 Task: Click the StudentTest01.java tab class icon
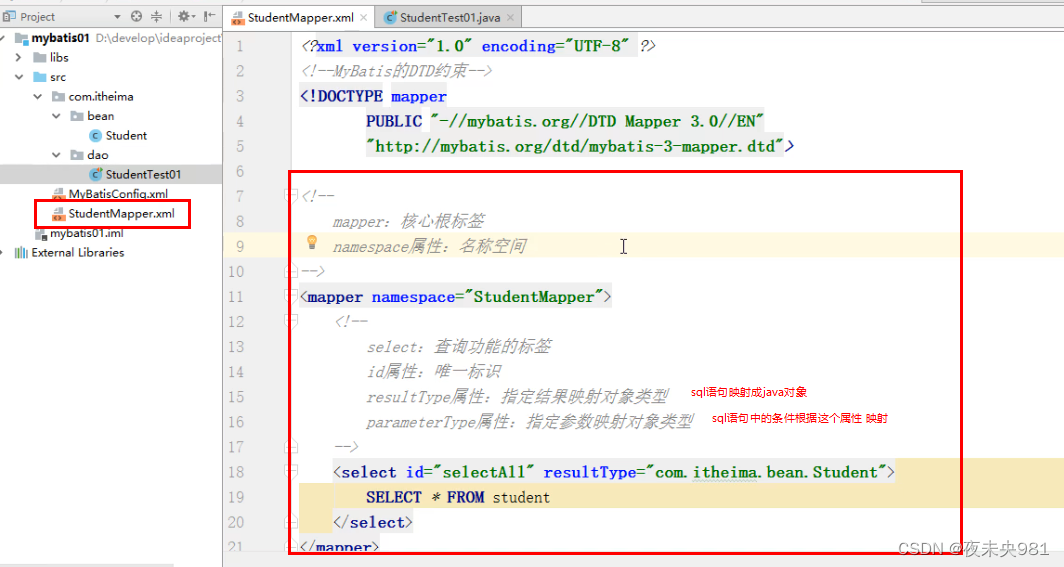(x=390, y=18)
